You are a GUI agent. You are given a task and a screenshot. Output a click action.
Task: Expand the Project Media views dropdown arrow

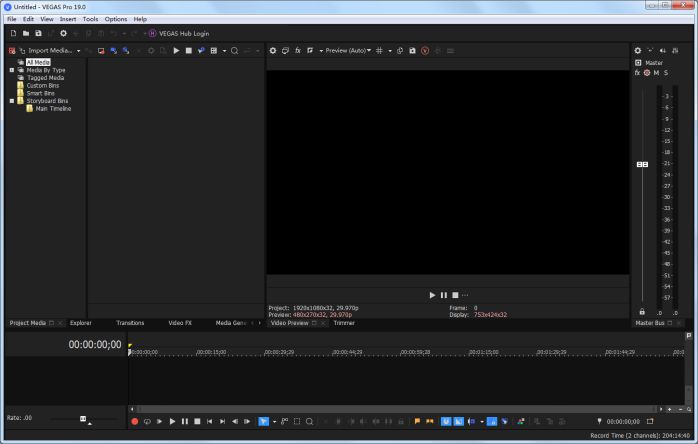[x=224, y=51]
